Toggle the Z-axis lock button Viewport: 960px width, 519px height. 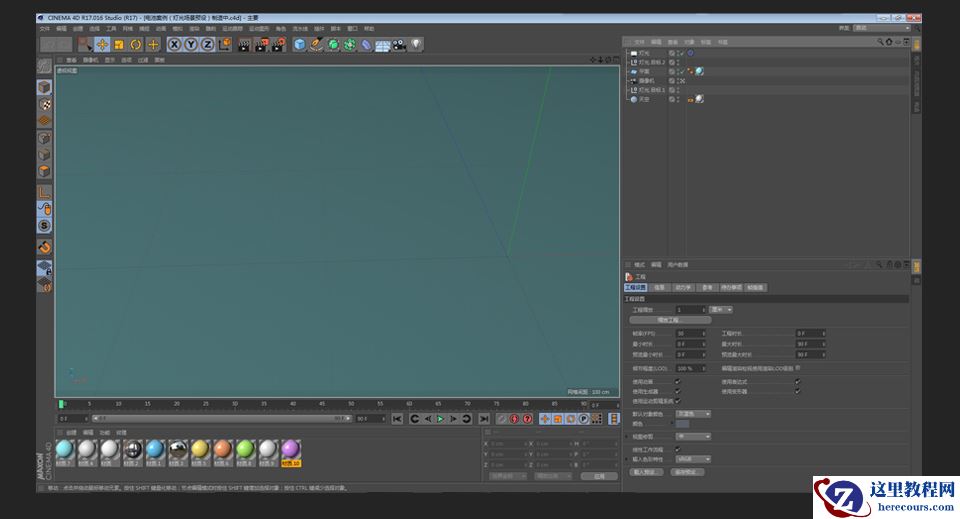[207, 45]
